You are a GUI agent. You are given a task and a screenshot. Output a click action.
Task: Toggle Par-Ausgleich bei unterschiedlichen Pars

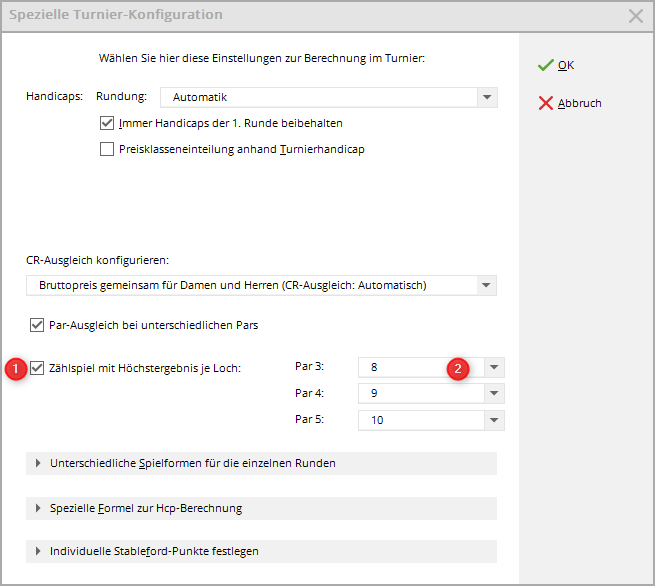(x=38, y=325)
